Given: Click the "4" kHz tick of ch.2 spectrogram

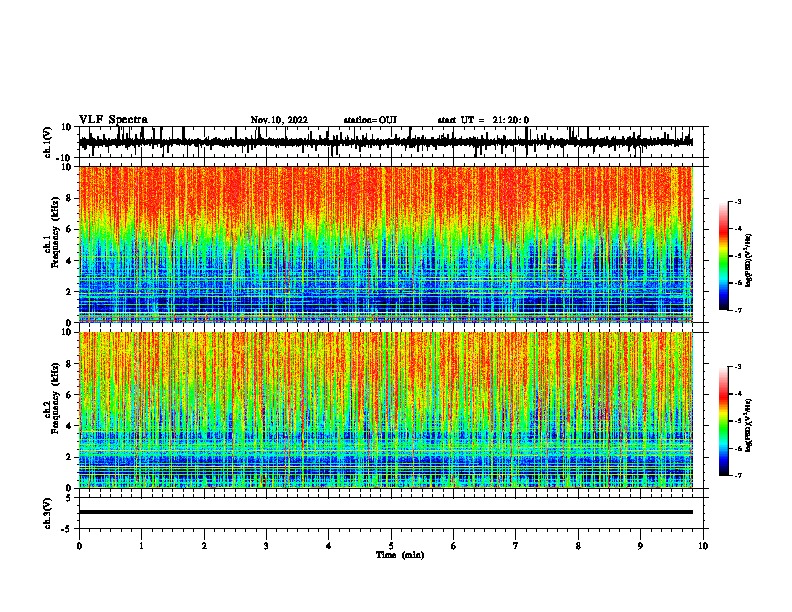Looking at the screenshot, I should [x=70, y=426].
